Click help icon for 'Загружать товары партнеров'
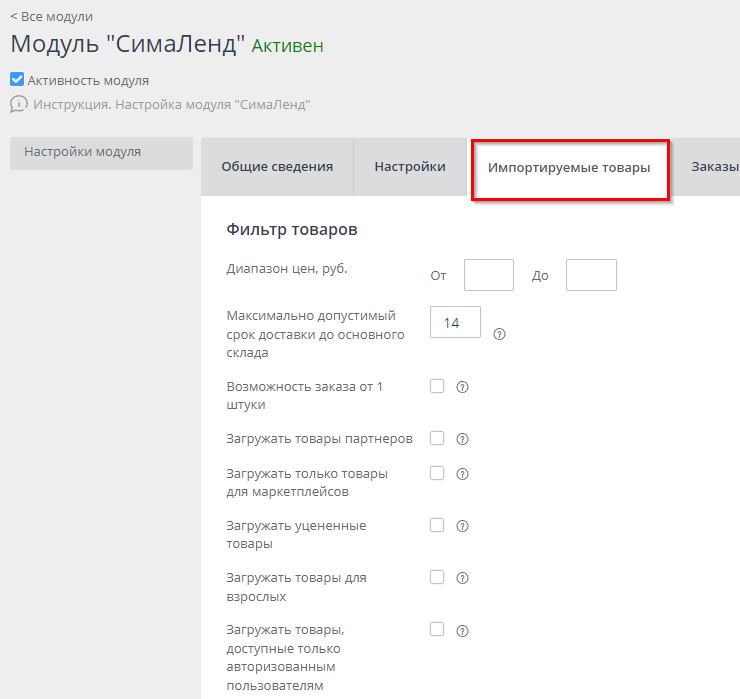Viewport: 740px width, 699px height. pos(462,439)
